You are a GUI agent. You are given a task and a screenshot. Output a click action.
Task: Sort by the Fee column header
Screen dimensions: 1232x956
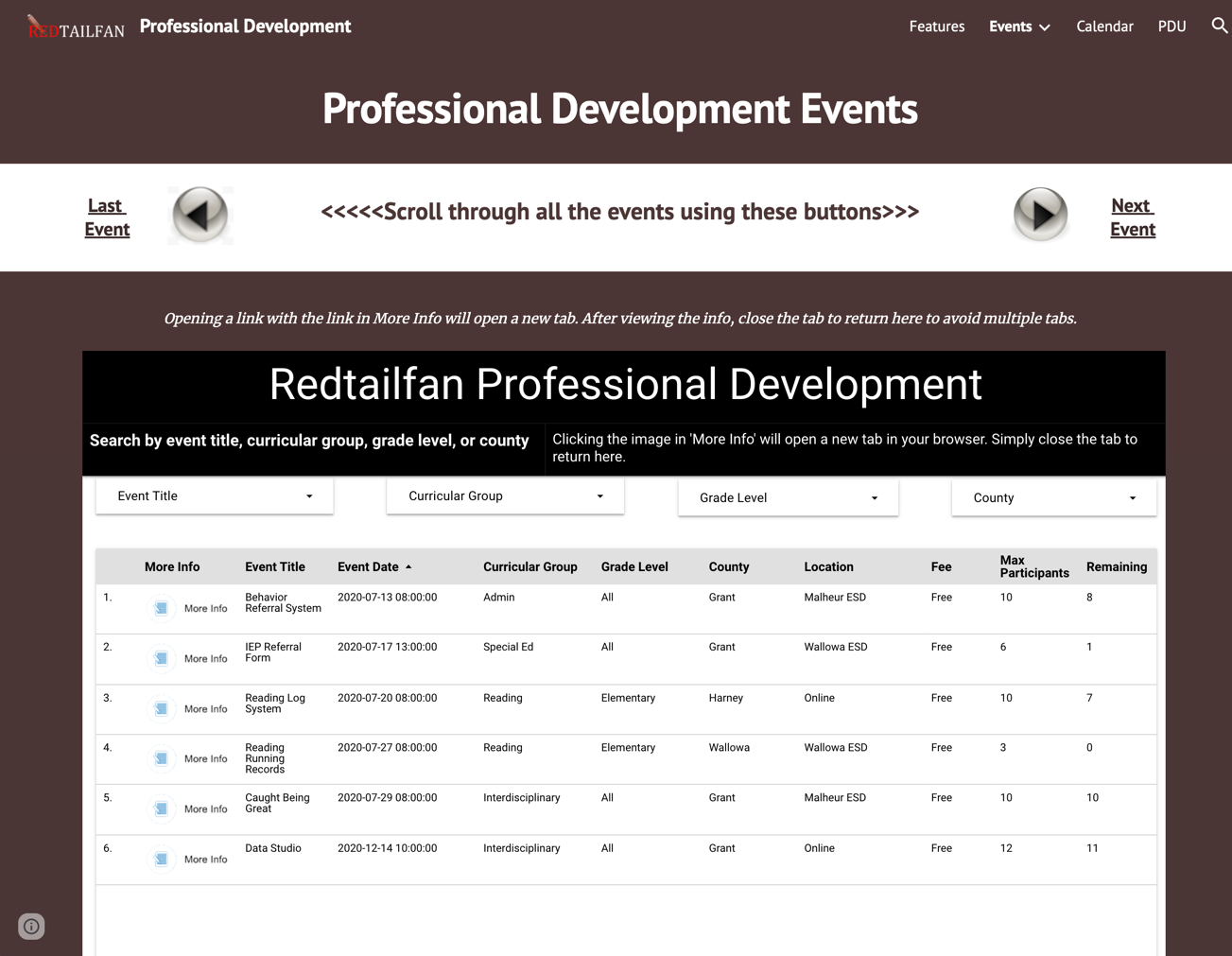(941, 567)
